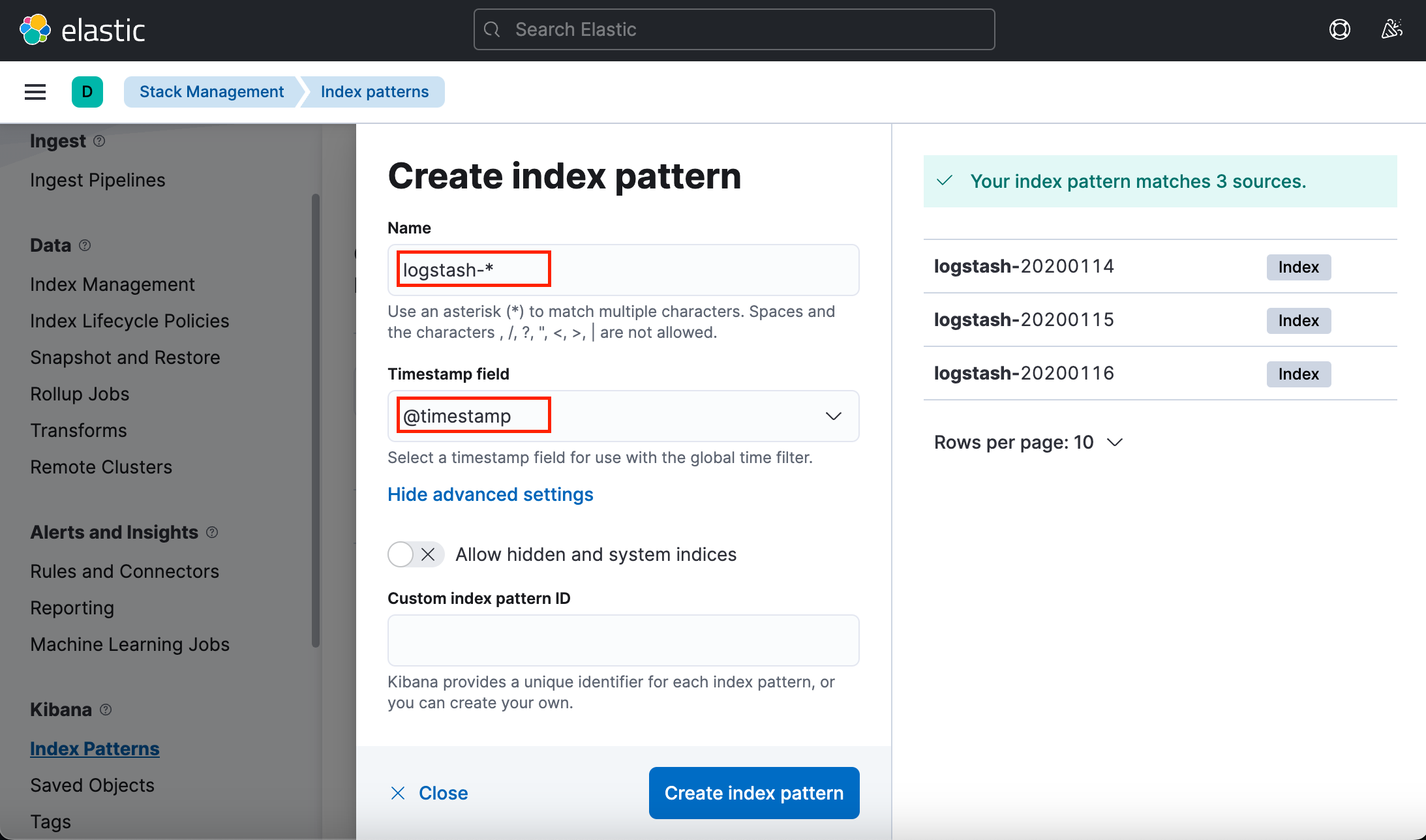Click the Kibana section help icon
Screen dimensions: 1426x840
(x=106, y=710)
